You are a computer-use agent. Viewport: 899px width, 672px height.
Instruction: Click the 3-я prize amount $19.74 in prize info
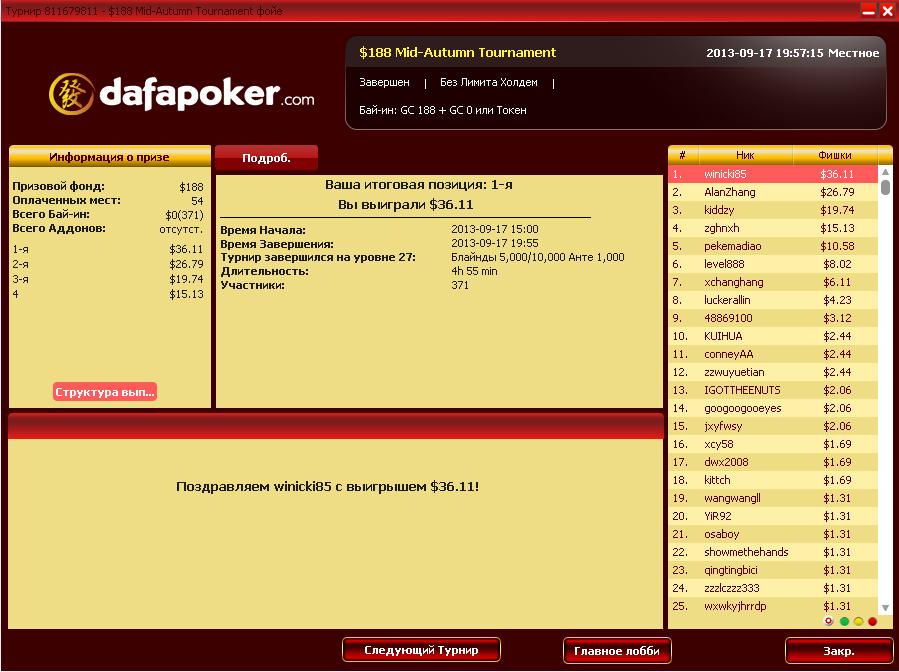coord(186,279)
